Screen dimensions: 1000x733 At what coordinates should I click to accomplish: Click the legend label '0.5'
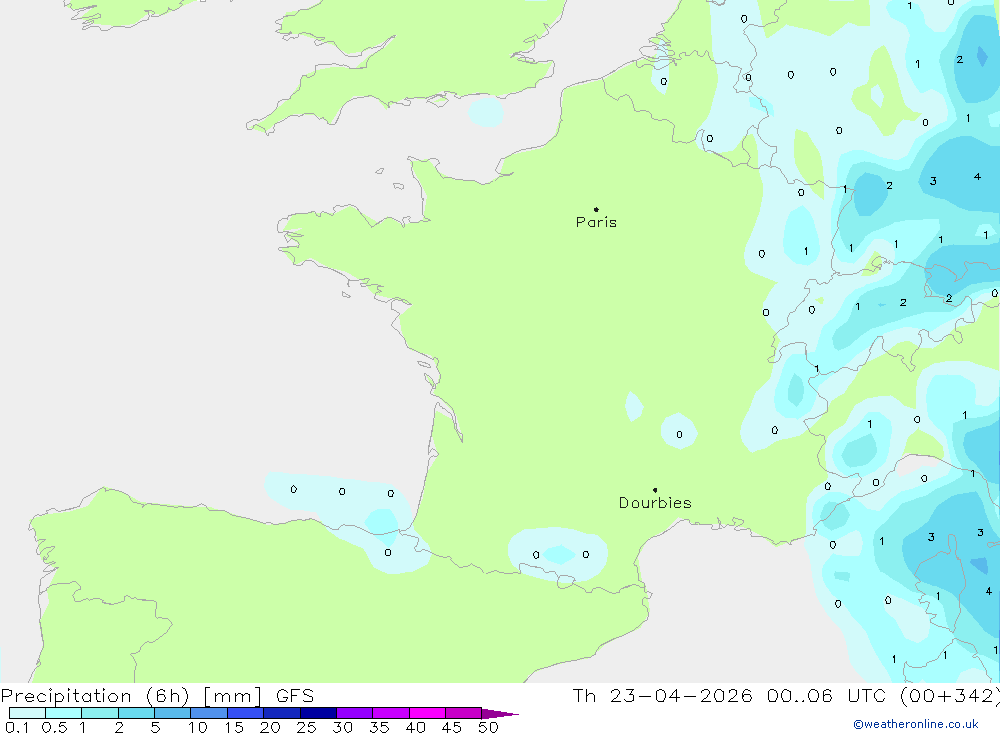pos(54,727)
